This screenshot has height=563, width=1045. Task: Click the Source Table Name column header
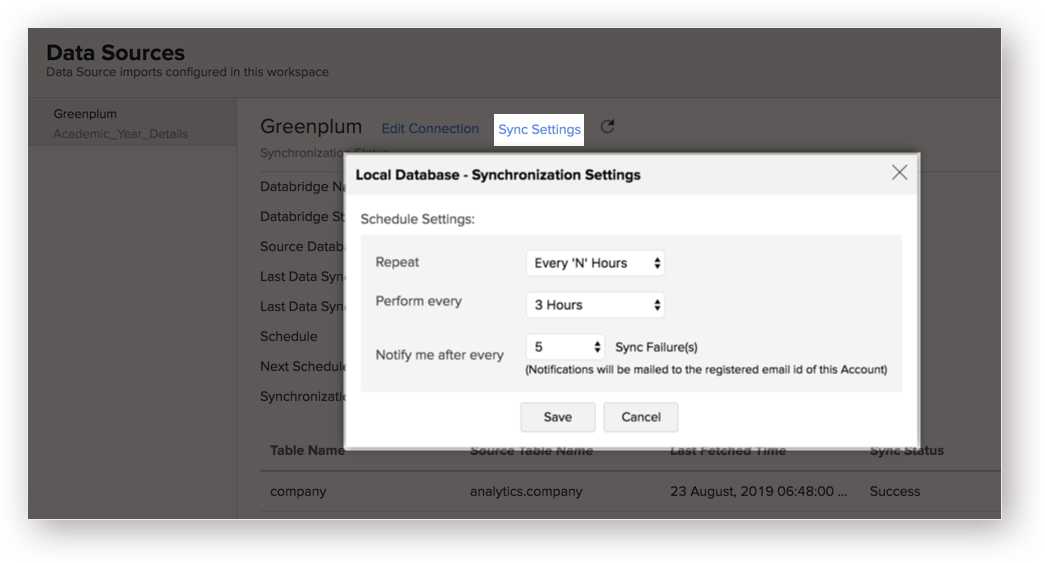(531, 451)
